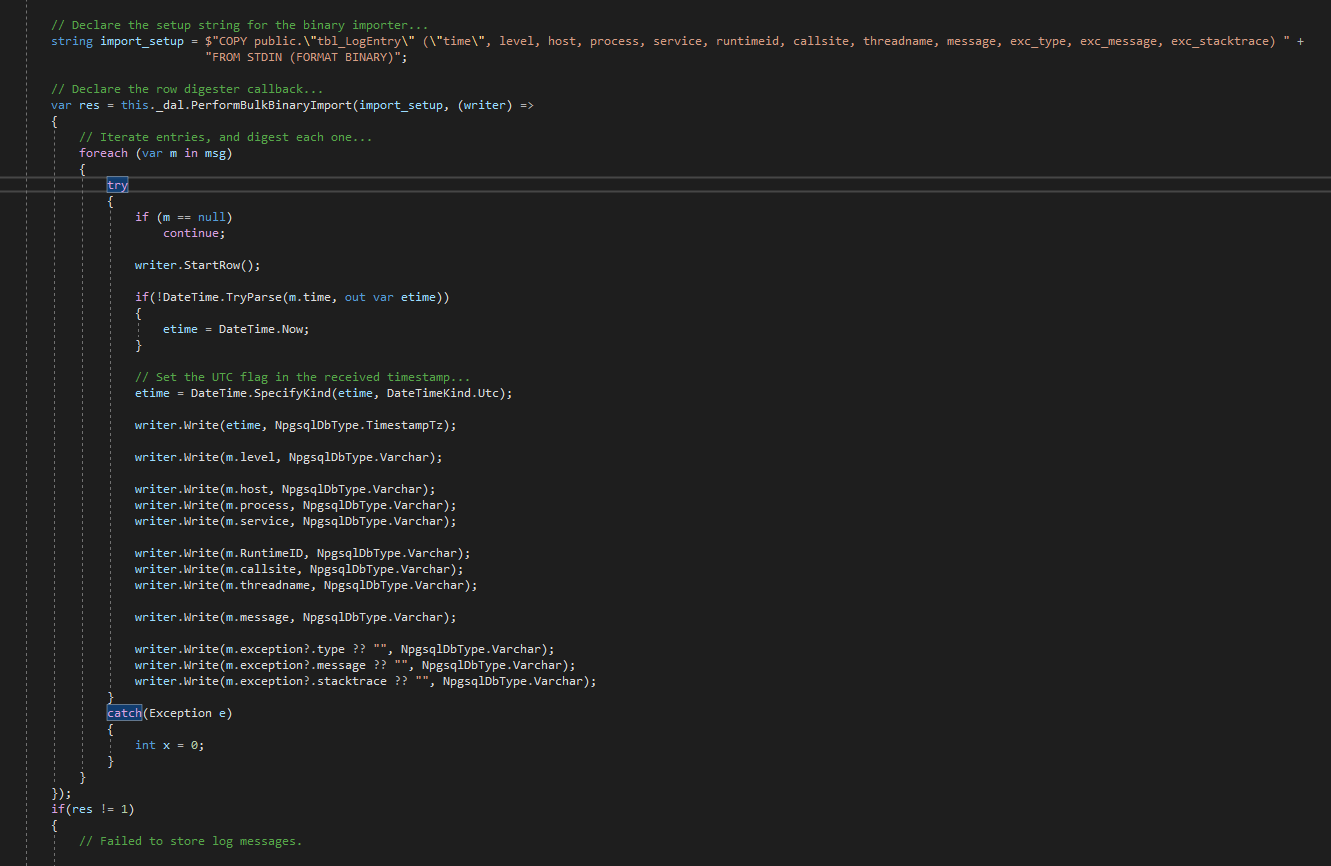Viewport: 1331px width, 866px height.
Task: Click the 'writer.Write(m.host' line
Action: coord(285,489)
